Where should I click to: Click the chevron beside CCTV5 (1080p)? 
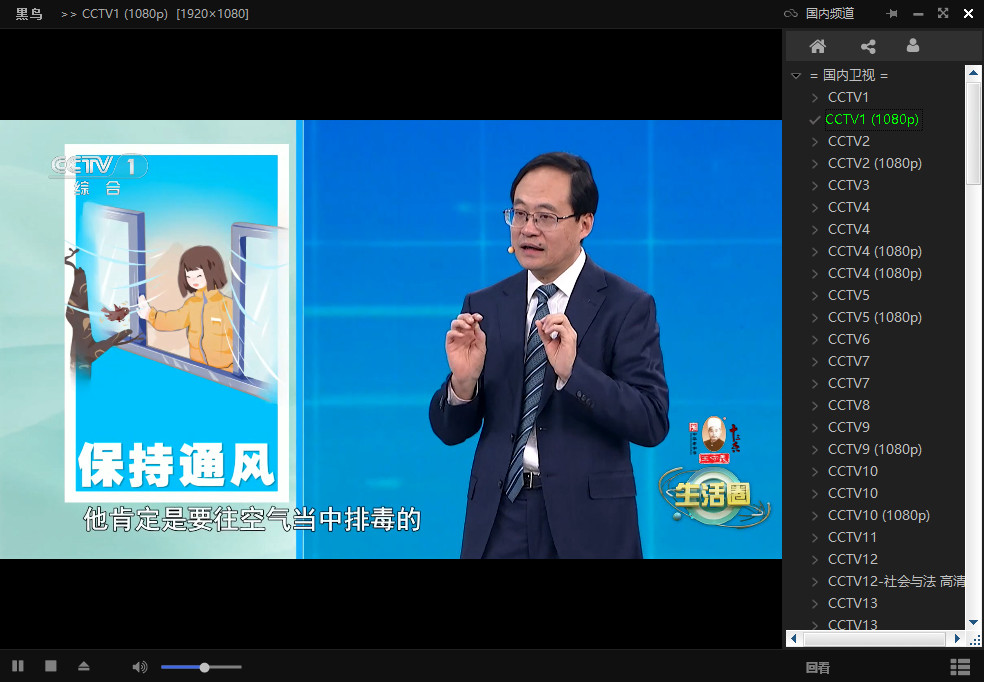815,317
